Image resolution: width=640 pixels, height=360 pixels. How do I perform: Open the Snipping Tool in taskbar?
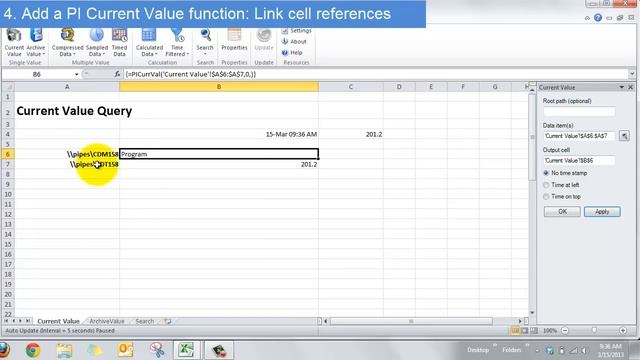point(156,350)
